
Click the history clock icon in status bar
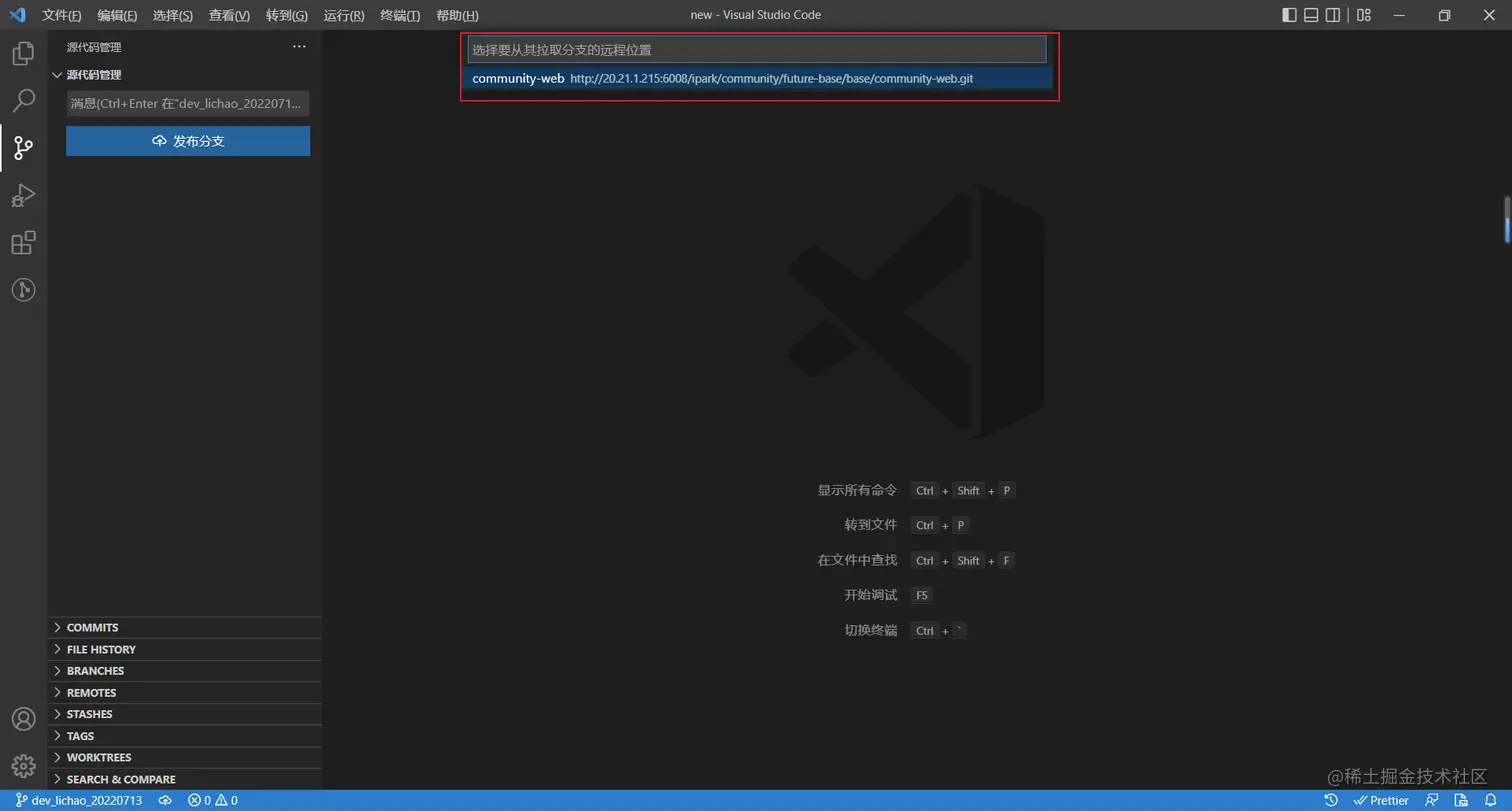[x=1331, y=800]
